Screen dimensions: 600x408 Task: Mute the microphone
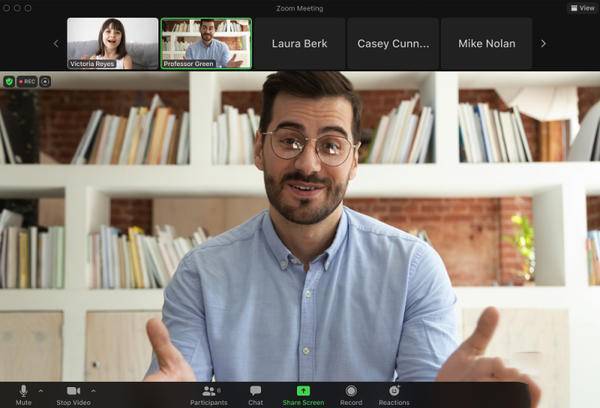coord(23,391)
